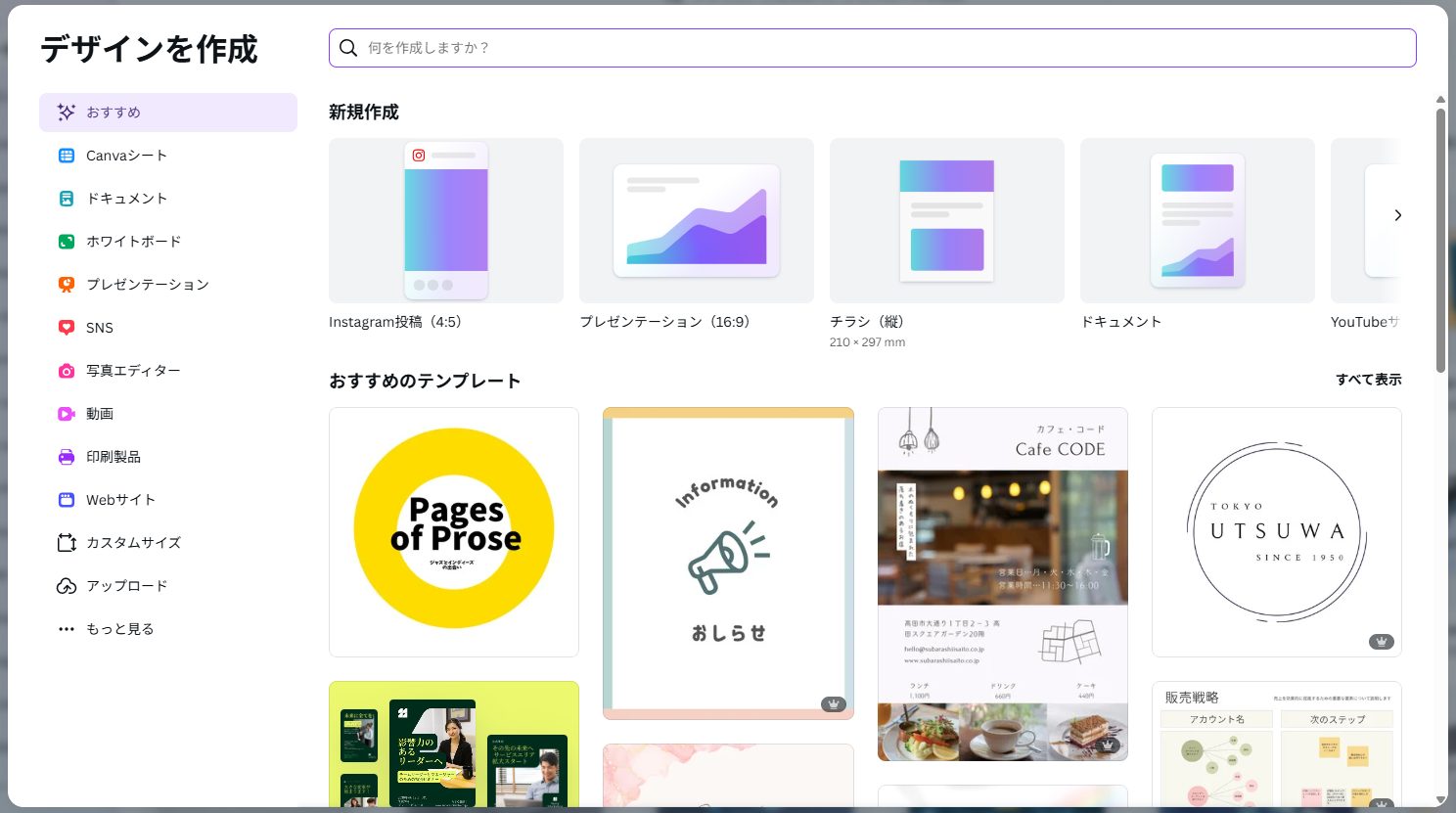Open the SNS heart icon
This screenshot has height=813, width=1456.
click(67, 328)
